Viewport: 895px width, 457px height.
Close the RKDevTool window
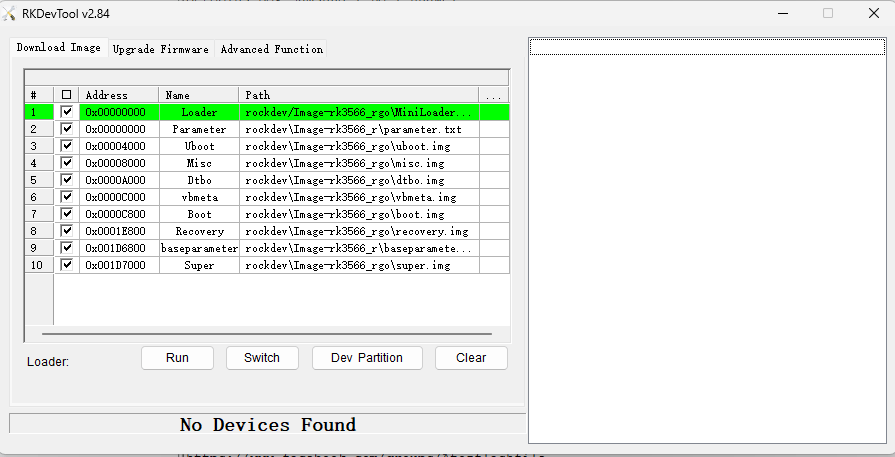(873, 13)
